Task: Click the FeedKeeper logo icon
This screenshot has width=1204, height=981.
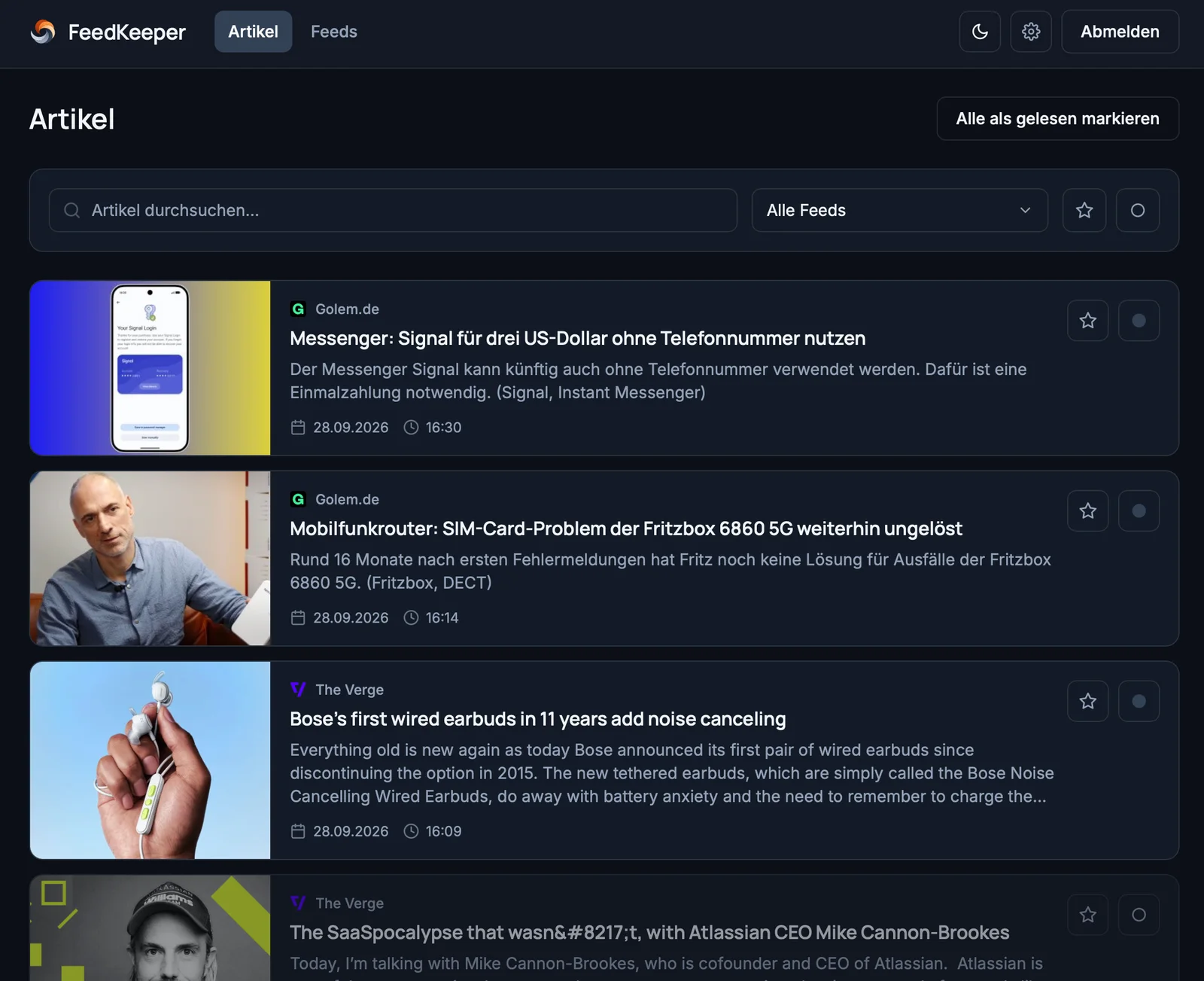Action: pyautogui.click(x=43, y=32)
